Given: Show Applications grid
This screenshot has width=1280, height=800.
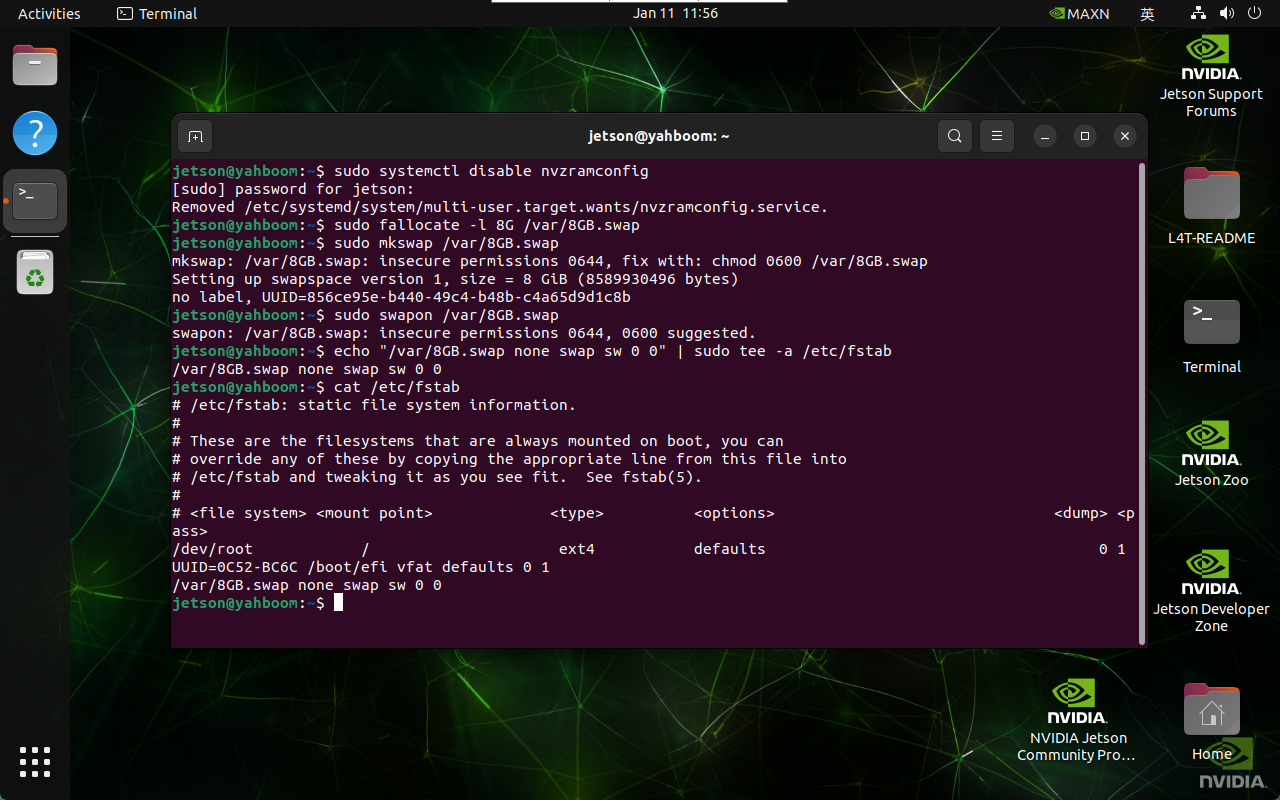Looking at the screenshot, I should pyautogui.click(x=35, y=761).
